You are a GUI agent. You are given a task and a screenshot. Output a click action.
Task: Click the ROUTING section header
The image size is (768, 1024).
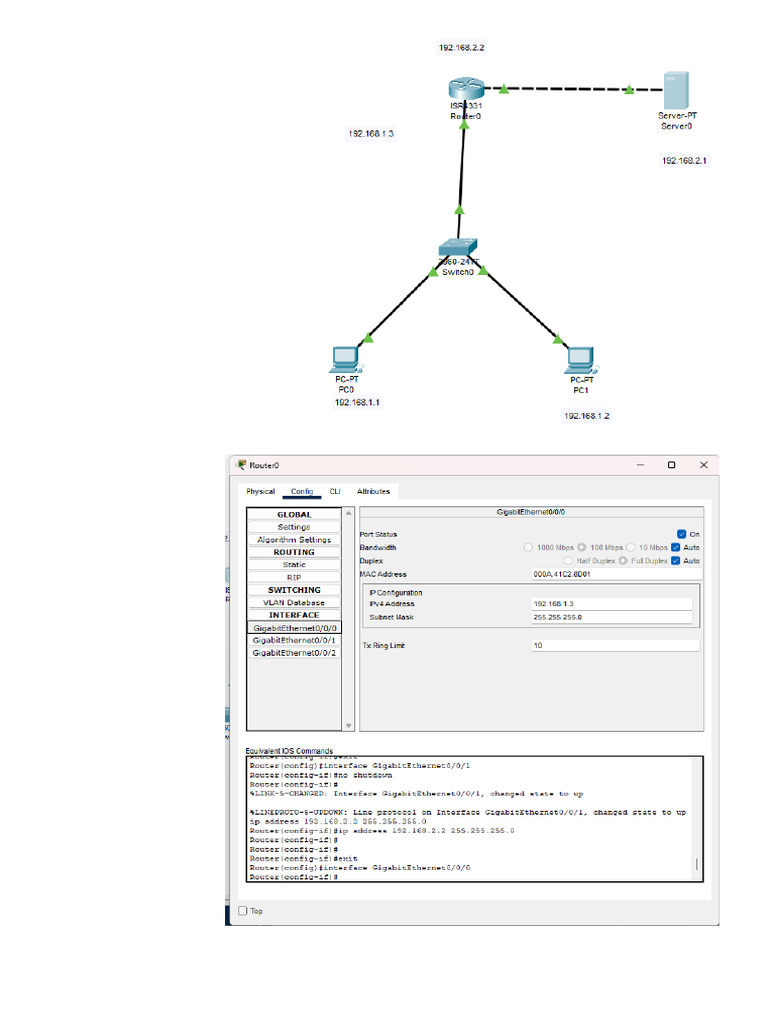294,552
